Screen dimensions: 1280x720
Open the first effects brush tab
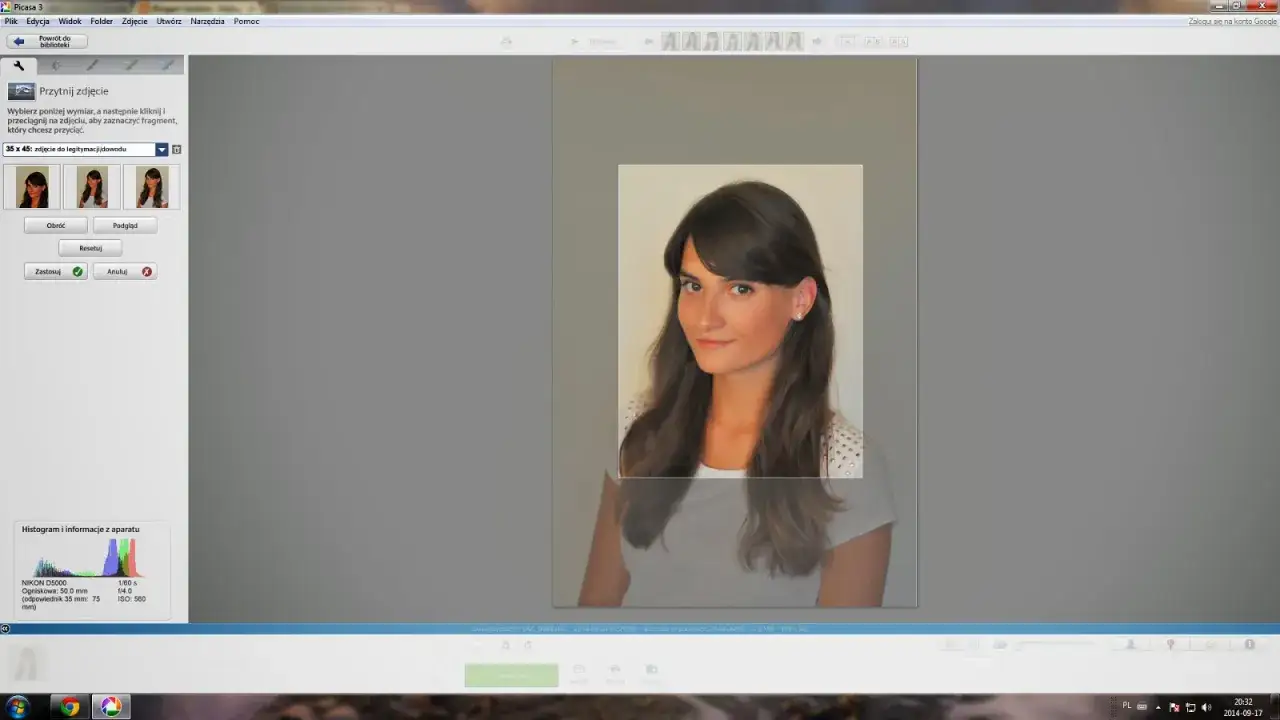[x=92, y=64]
